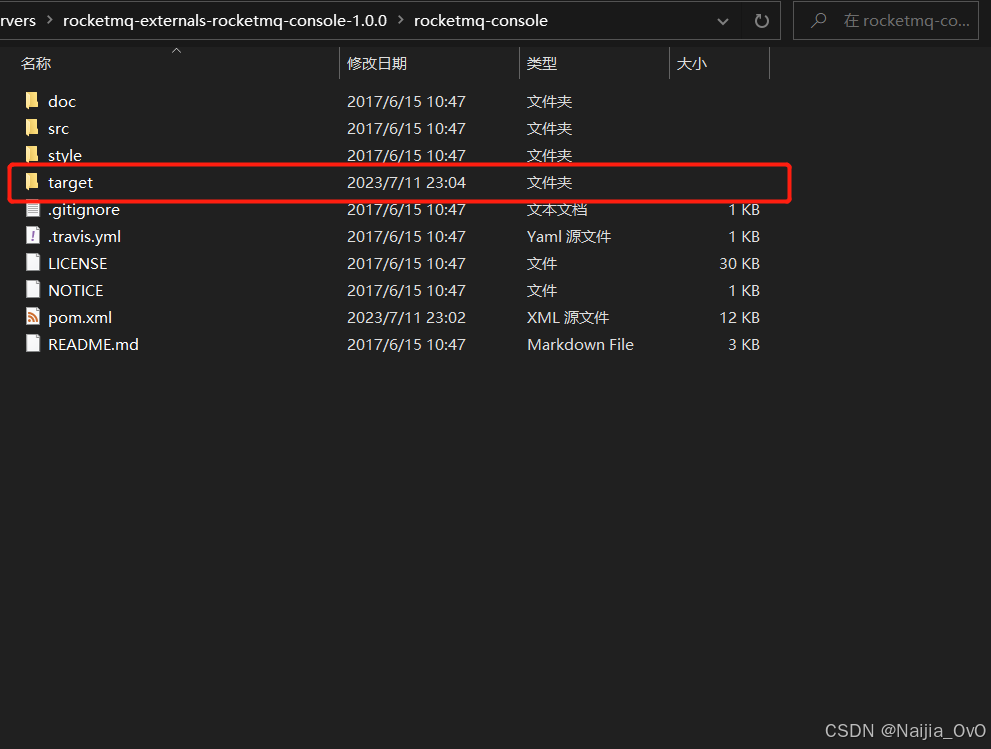Select the style folder name
Screen dimensions: 991x749
pyautogui.click(x=65, y=155)
